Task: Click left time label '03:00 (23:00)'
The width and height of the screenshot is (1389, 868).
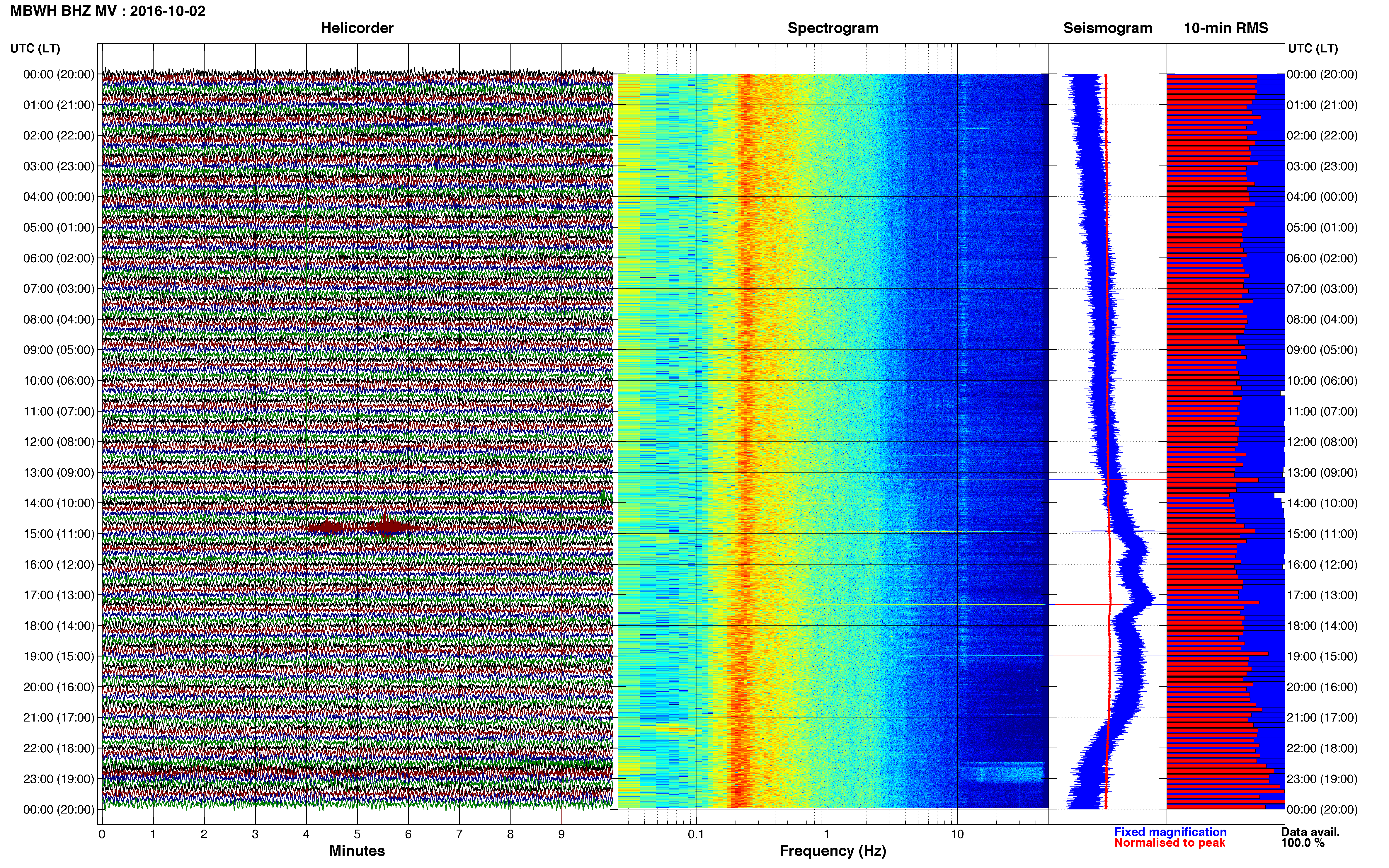Action: pos(59,166)
